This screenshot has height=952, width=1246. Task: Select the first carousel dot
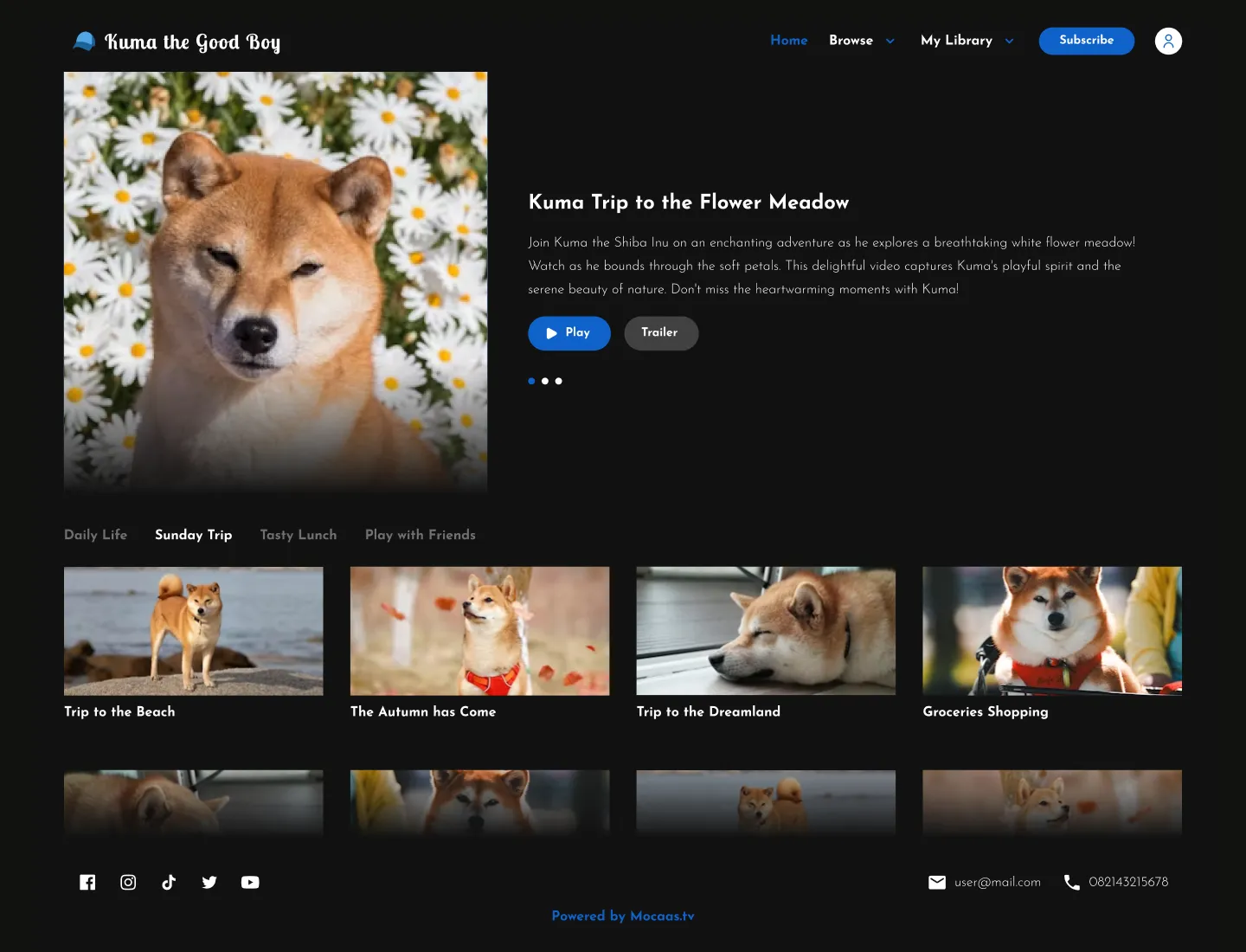[x=531, y=381]
